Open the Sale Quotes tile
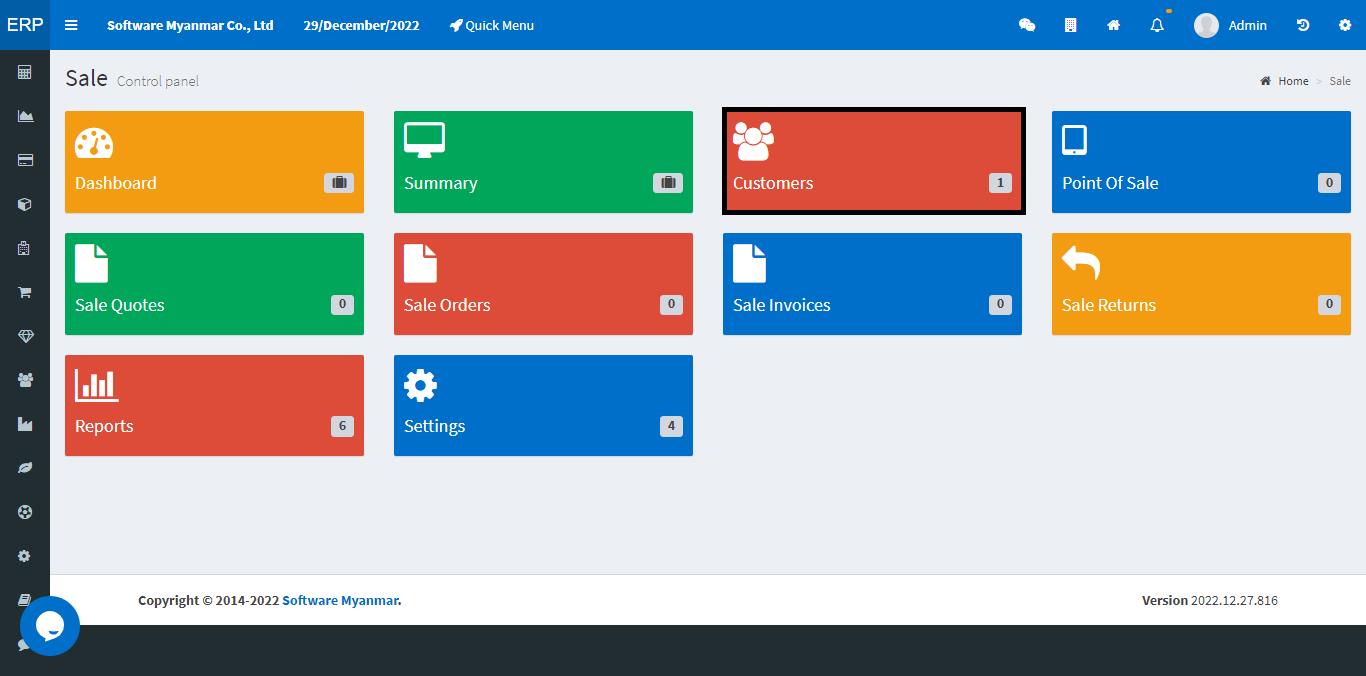1366x676 pixels. 214,284
